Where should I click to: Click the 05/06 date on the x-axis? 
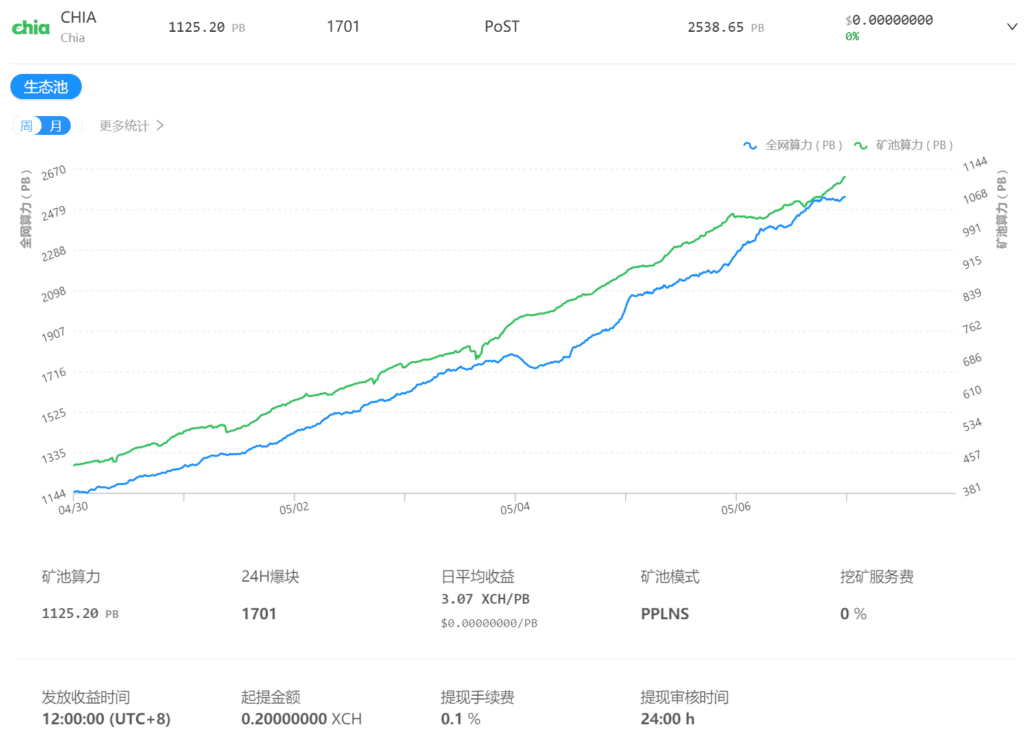736,508
